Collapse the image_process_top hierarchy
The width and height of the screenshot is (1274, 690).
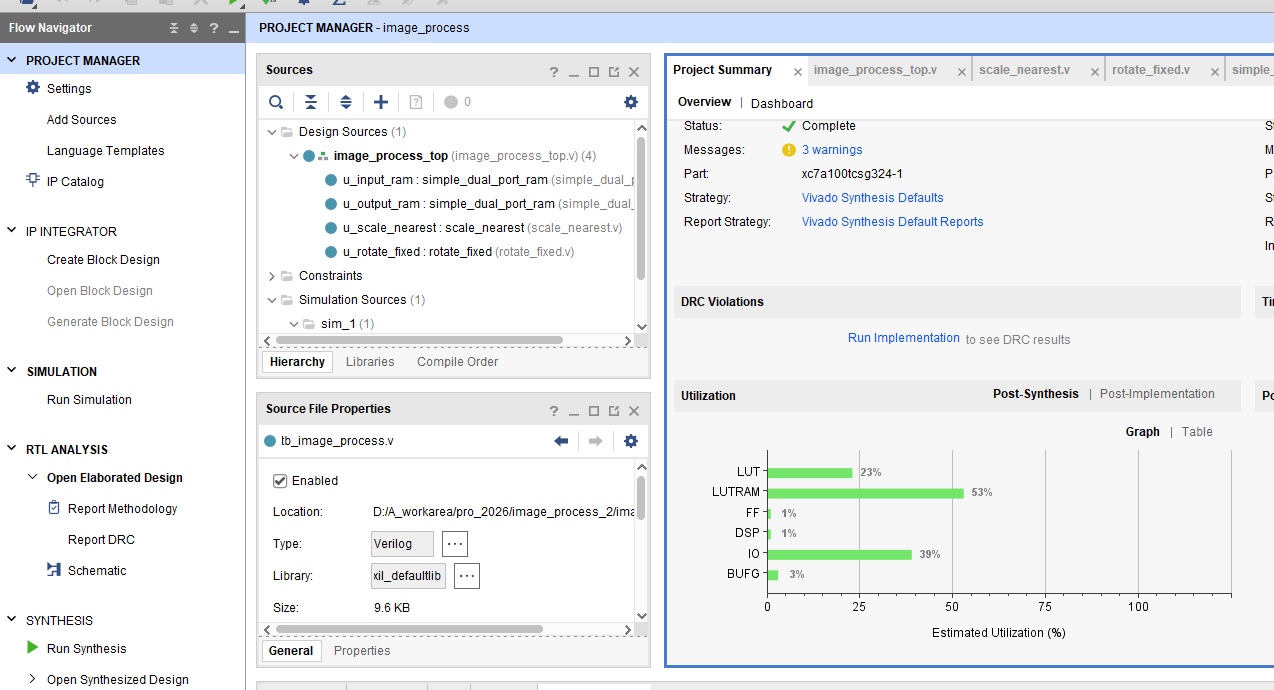[294, 156]
